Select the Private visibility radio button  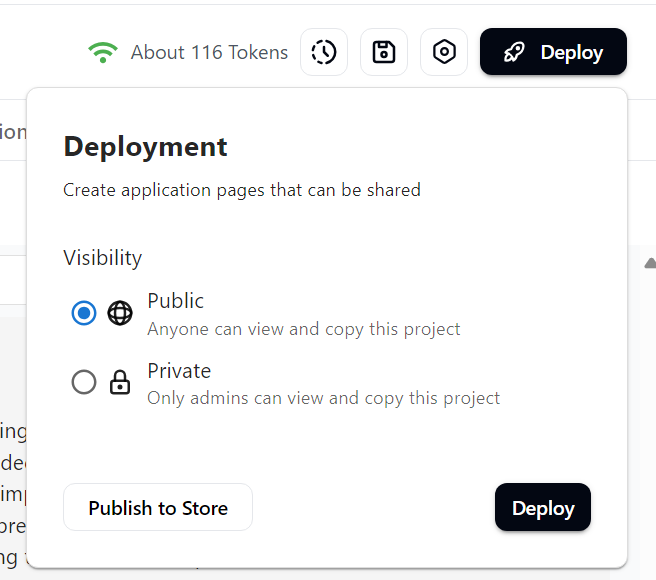pyautogui.click(x=84, y=382)
